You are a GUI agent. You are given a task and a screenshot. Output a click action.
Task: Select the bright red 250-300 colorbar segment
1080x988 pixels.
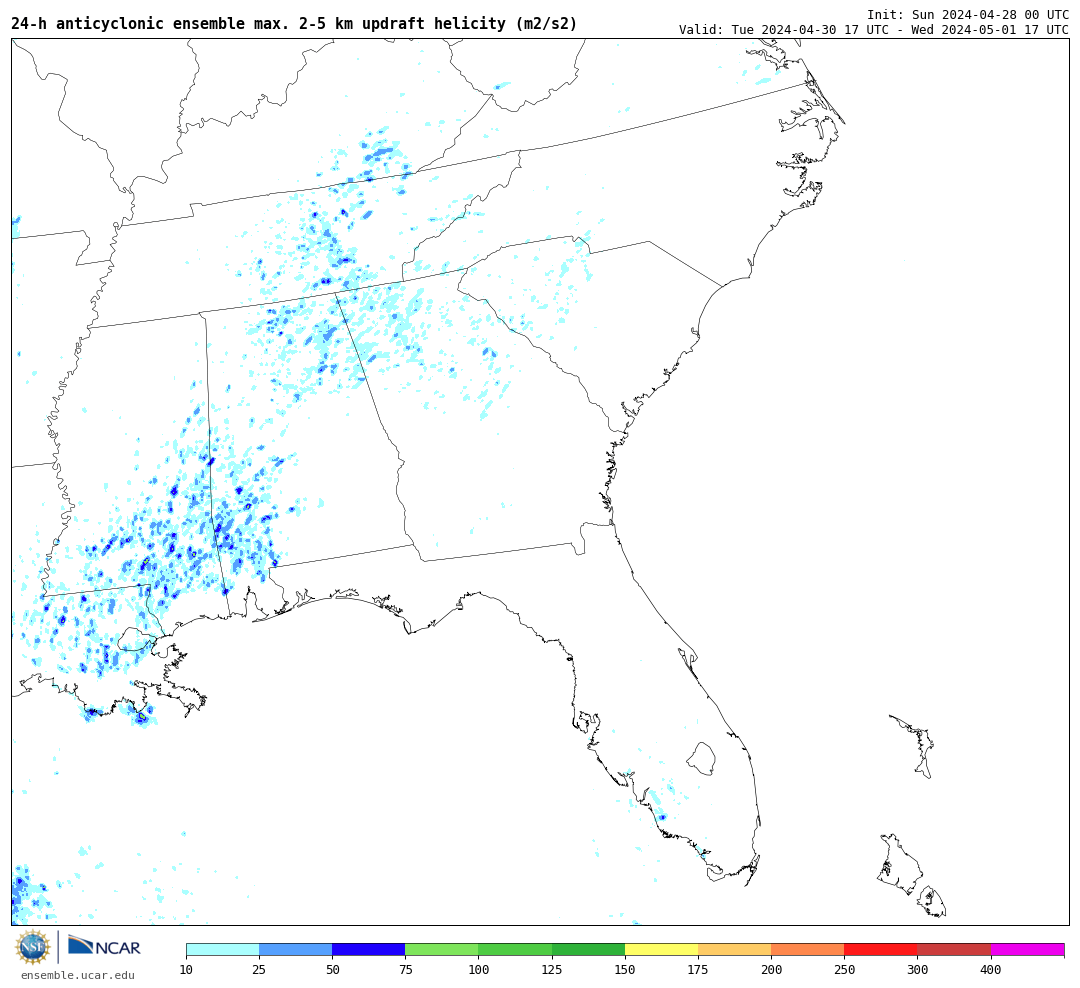881,949
